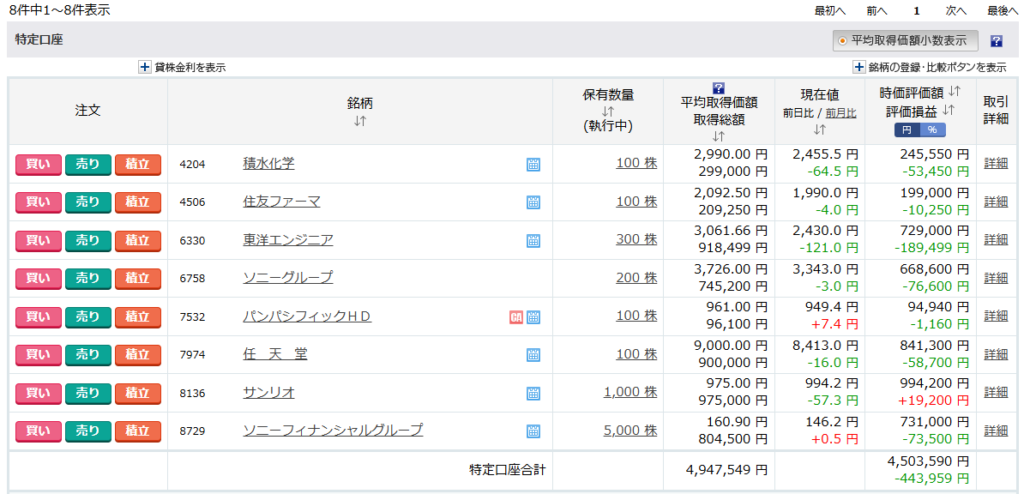Go to next page via 次へ

(955, 10)
